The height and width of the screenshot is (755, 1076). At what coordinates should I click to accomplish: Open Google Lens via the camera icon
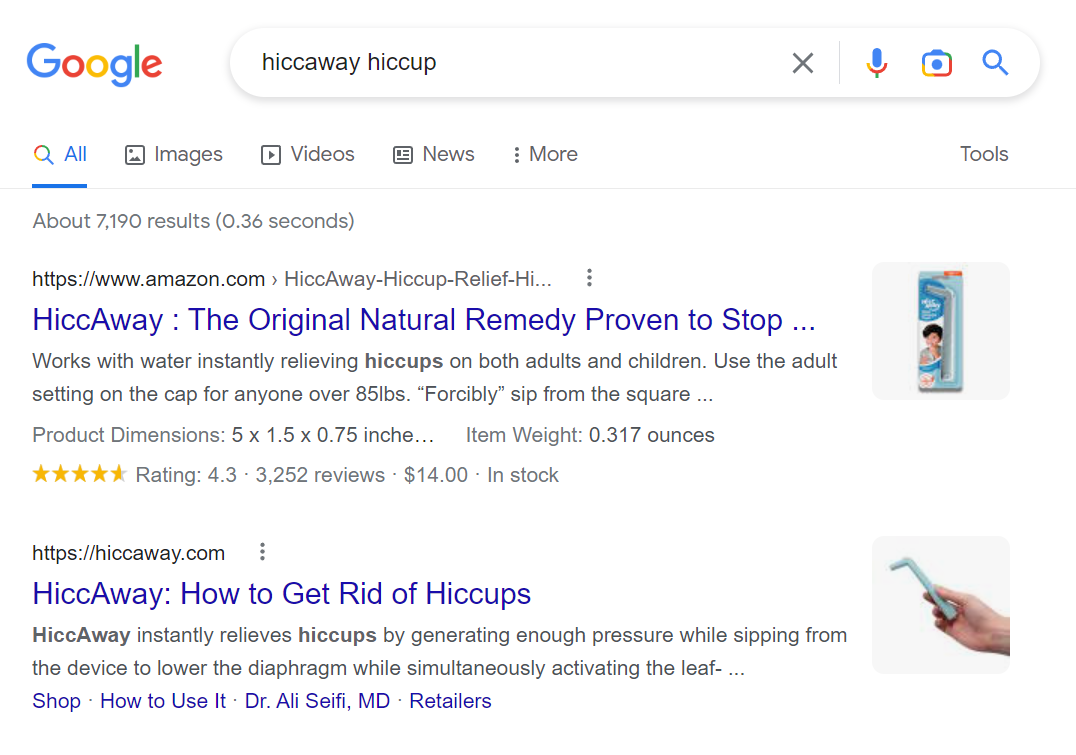[x=937, y=62]
